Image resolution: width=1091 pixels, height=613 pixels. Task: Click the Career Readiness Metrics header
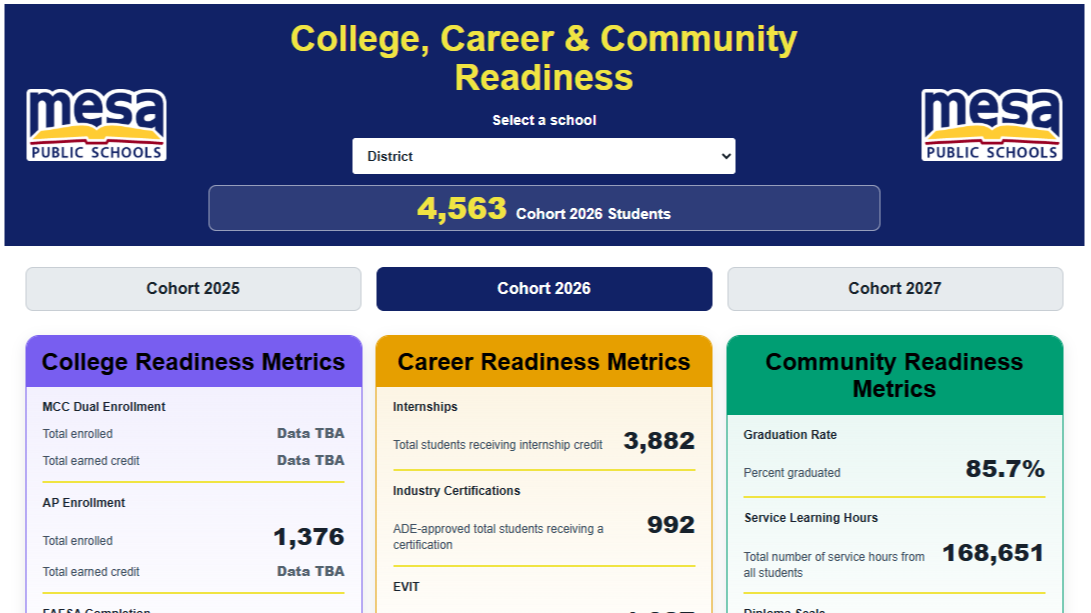(544, 362)
